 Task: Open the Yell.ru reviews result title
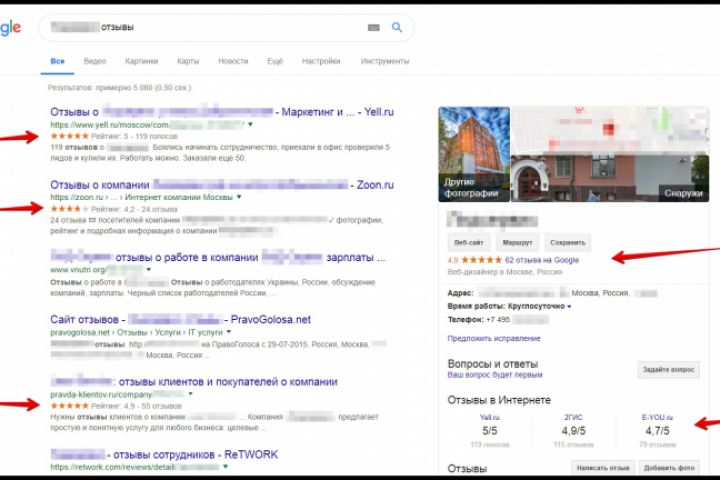coord(222,112)
